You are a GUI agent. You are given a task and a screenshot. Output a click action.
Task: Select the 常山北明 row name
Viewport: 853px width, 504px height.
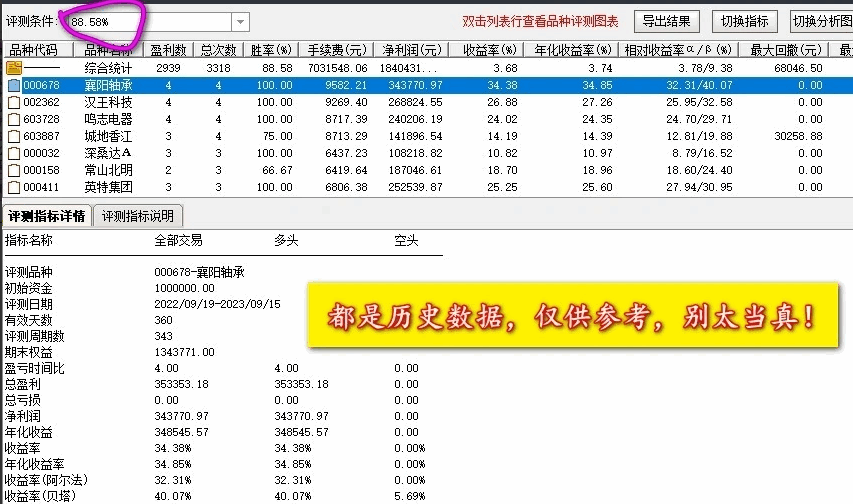[108, 170]
